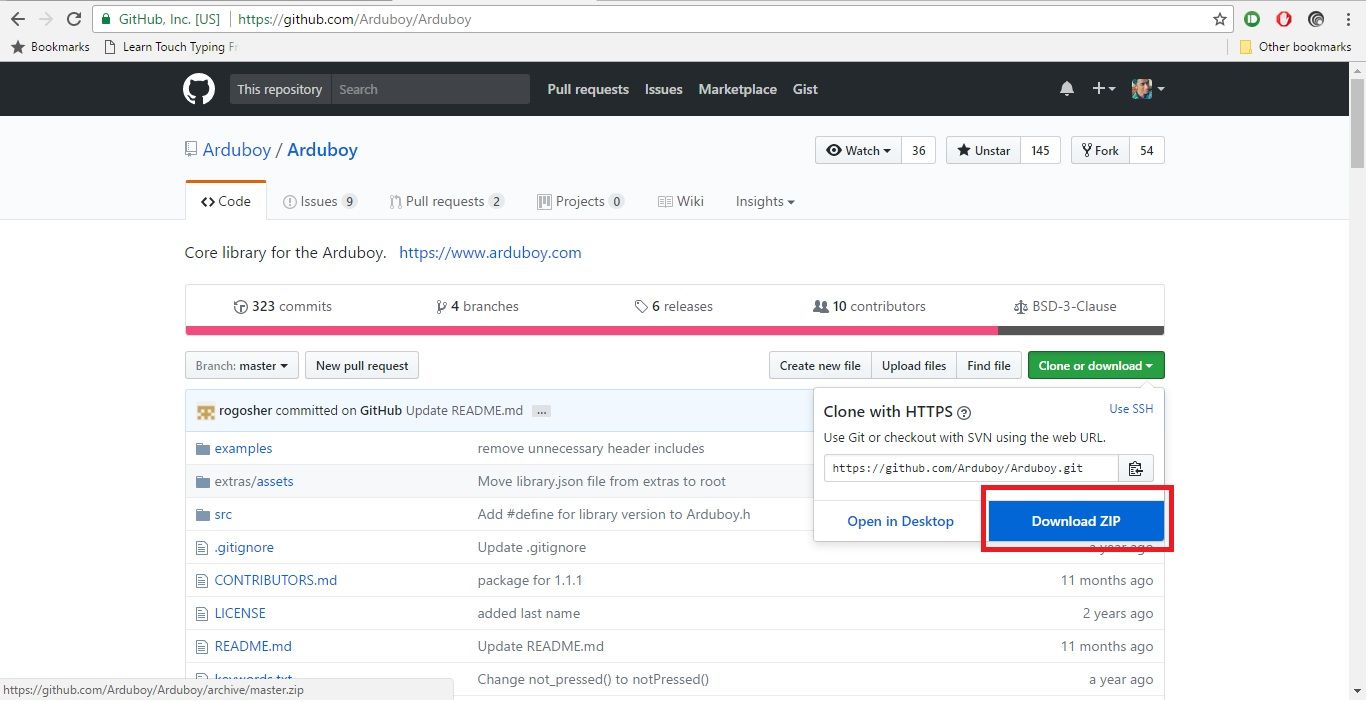The image size is (1366, 702).
Task: Click the Download ZIP button
Action: click(1076, 521)
